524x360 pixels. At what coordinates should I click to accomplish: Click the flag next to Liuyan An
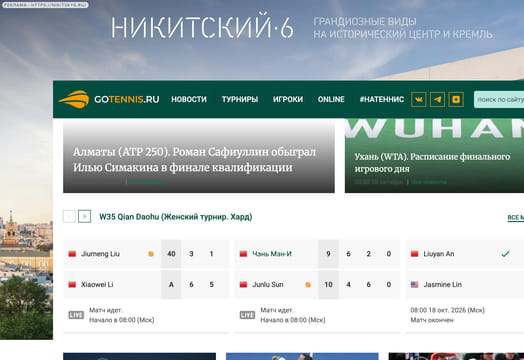414,254
